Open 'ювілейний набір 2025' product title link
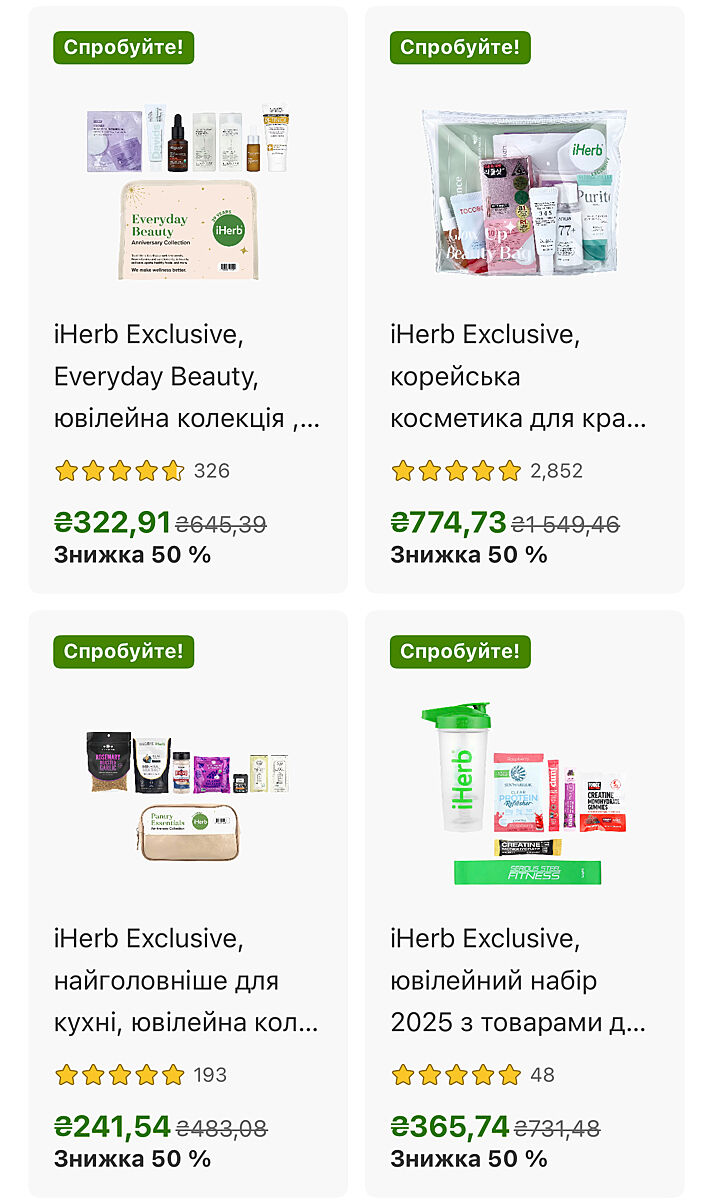Screen dimensions: 713x1200 518,981
